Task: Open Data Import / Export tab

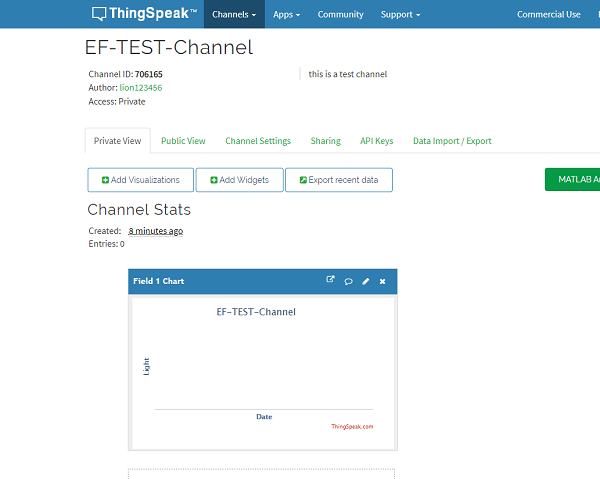Action: (x=452, y=141)
